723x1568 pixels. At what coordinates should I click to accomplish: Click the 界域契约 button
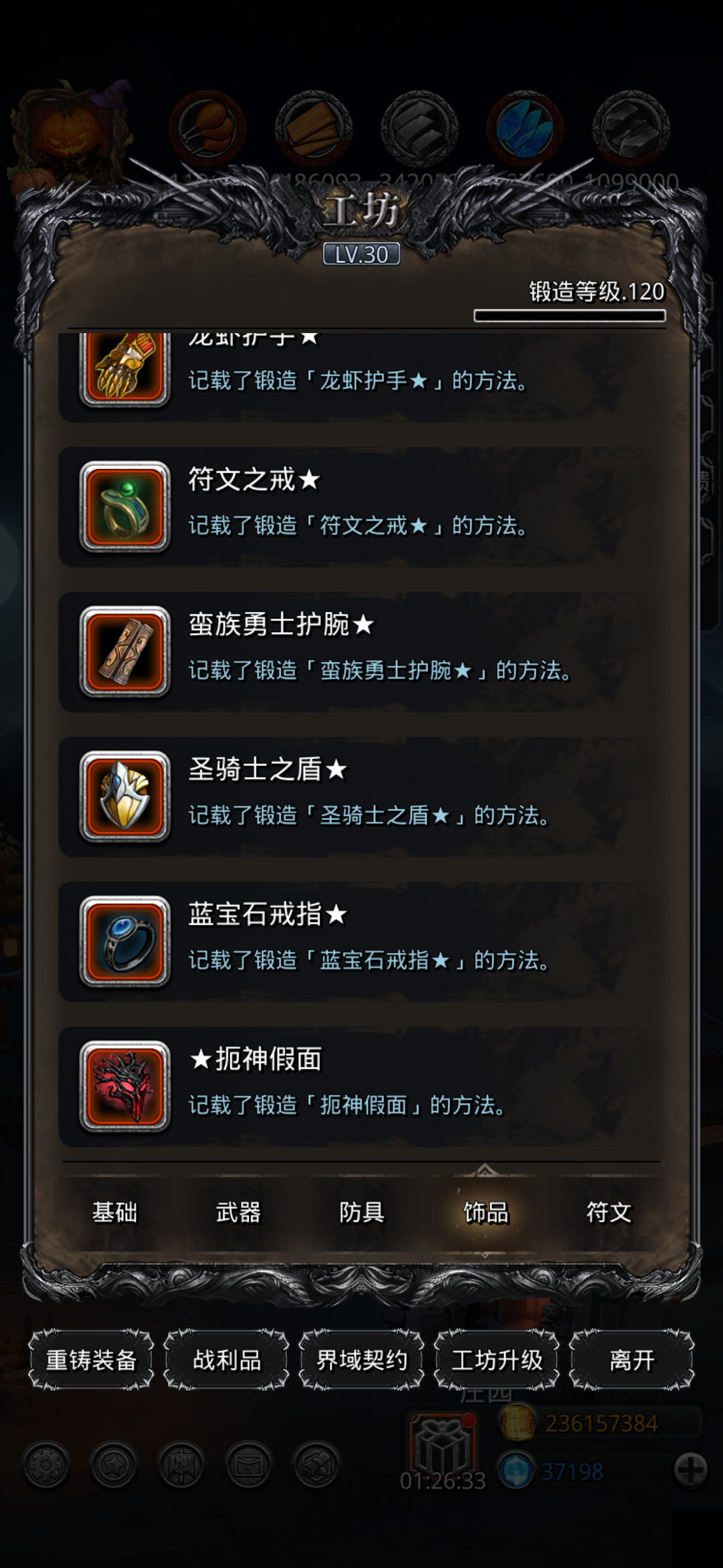[x=361, y=1360]
